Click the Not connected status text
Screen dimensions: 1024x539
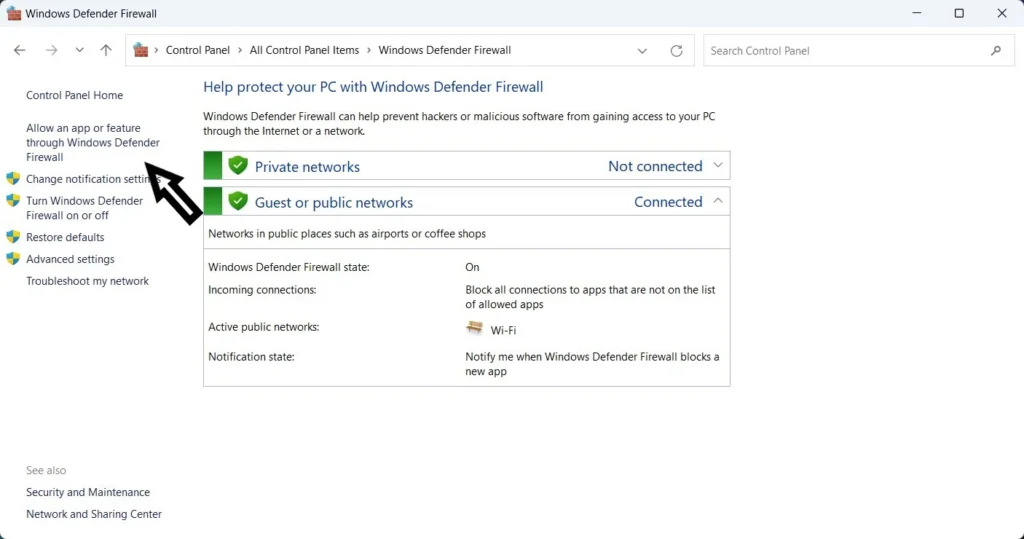655,166
